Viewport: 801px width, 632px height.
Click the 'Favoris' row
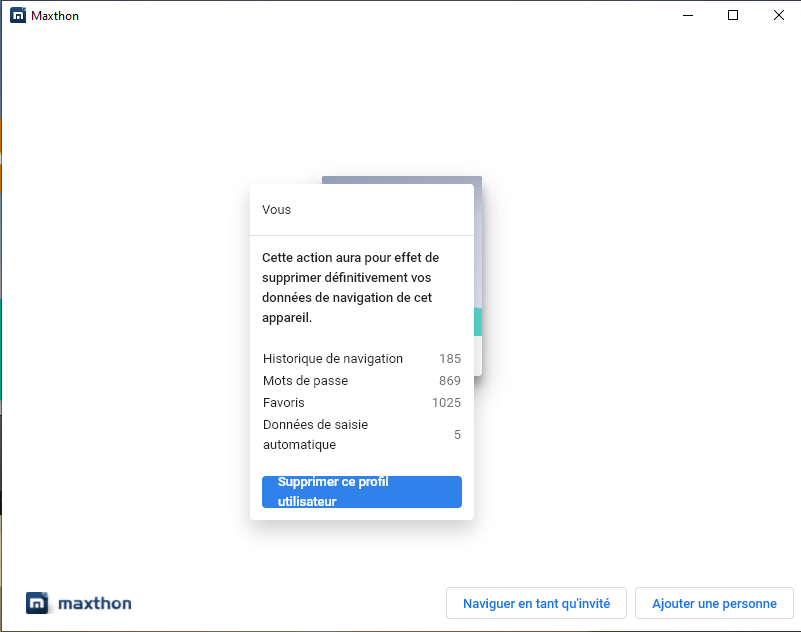pos(362,403)
